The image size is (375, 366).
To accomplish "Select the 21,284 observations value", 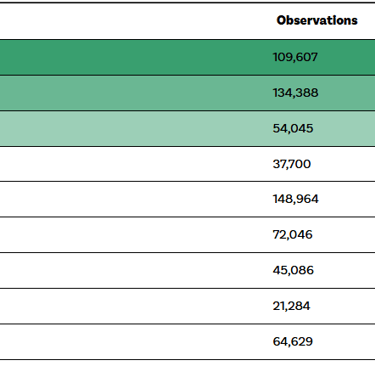I will tap(291, 306).
